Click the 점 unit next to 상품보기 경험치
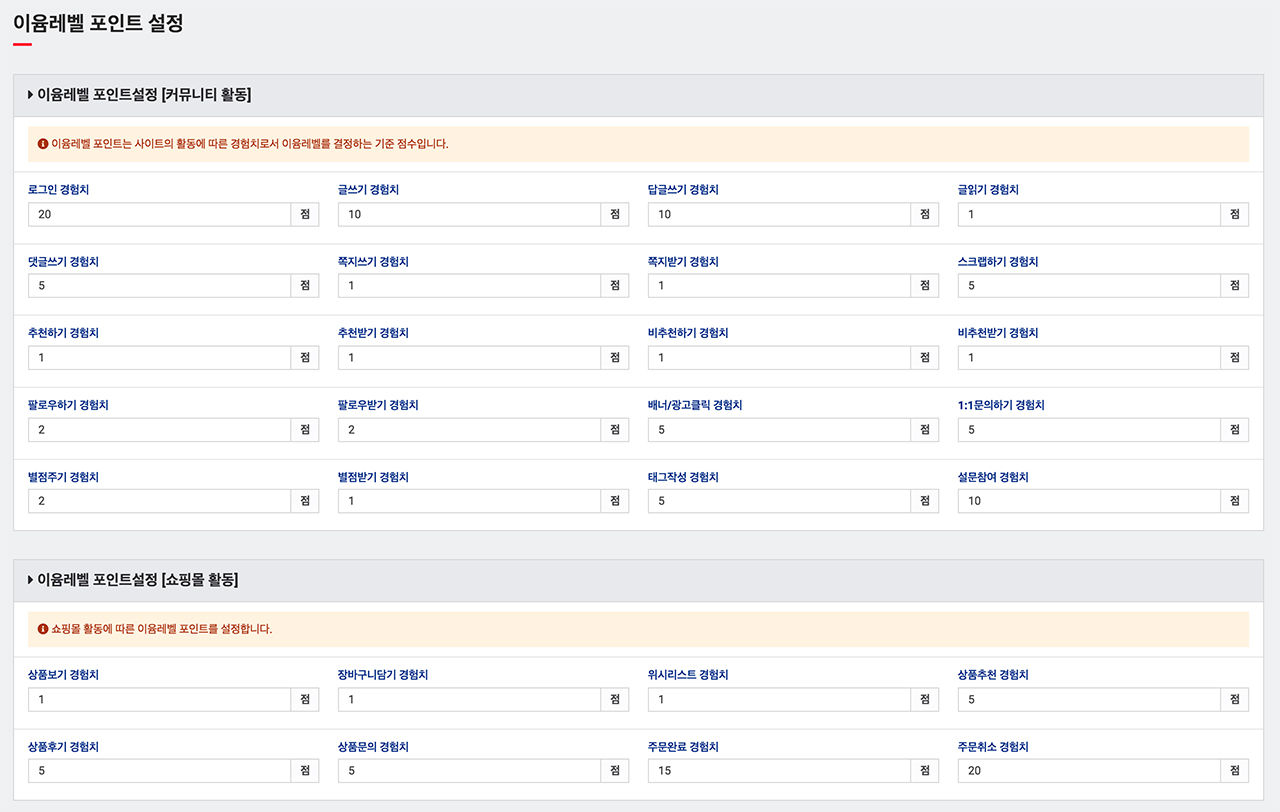 click(305, 699)
